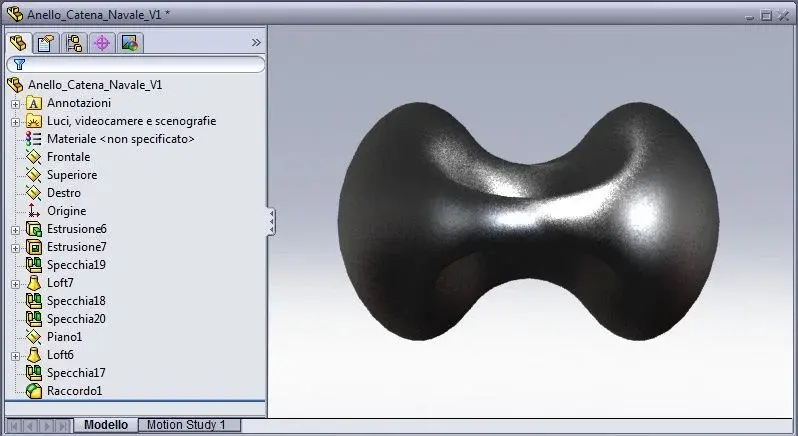Show more manager tabs with double chevron
Image resolution: width=798 pixels, height=436 pixels.
click(x=256, y=43)
